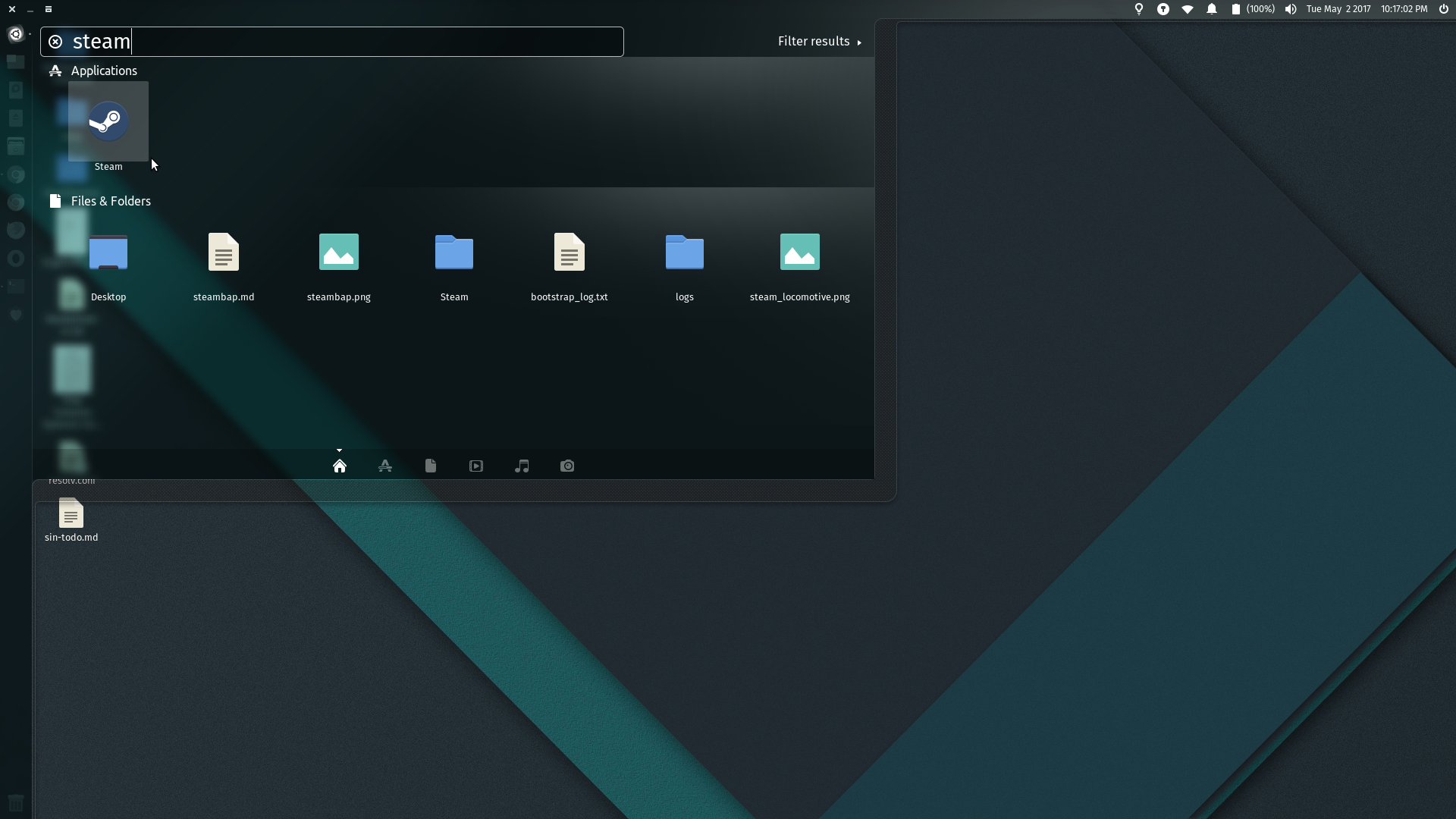Launch the Steam application result
This screenshot has width=1456, height=819.
coord(108,123)
